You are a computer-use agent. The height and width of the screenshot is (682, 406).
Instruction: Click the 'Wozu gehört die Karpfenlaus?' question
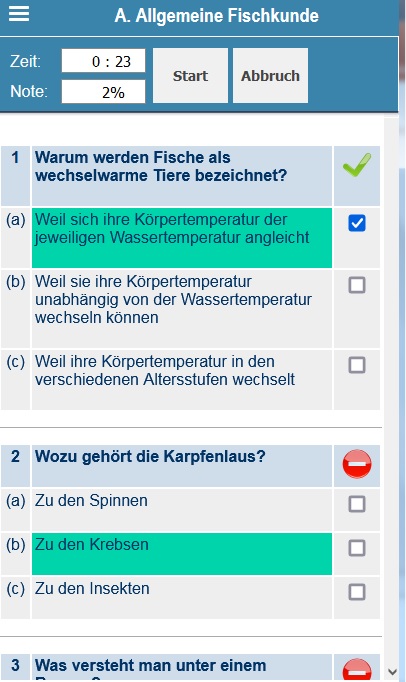150,456
